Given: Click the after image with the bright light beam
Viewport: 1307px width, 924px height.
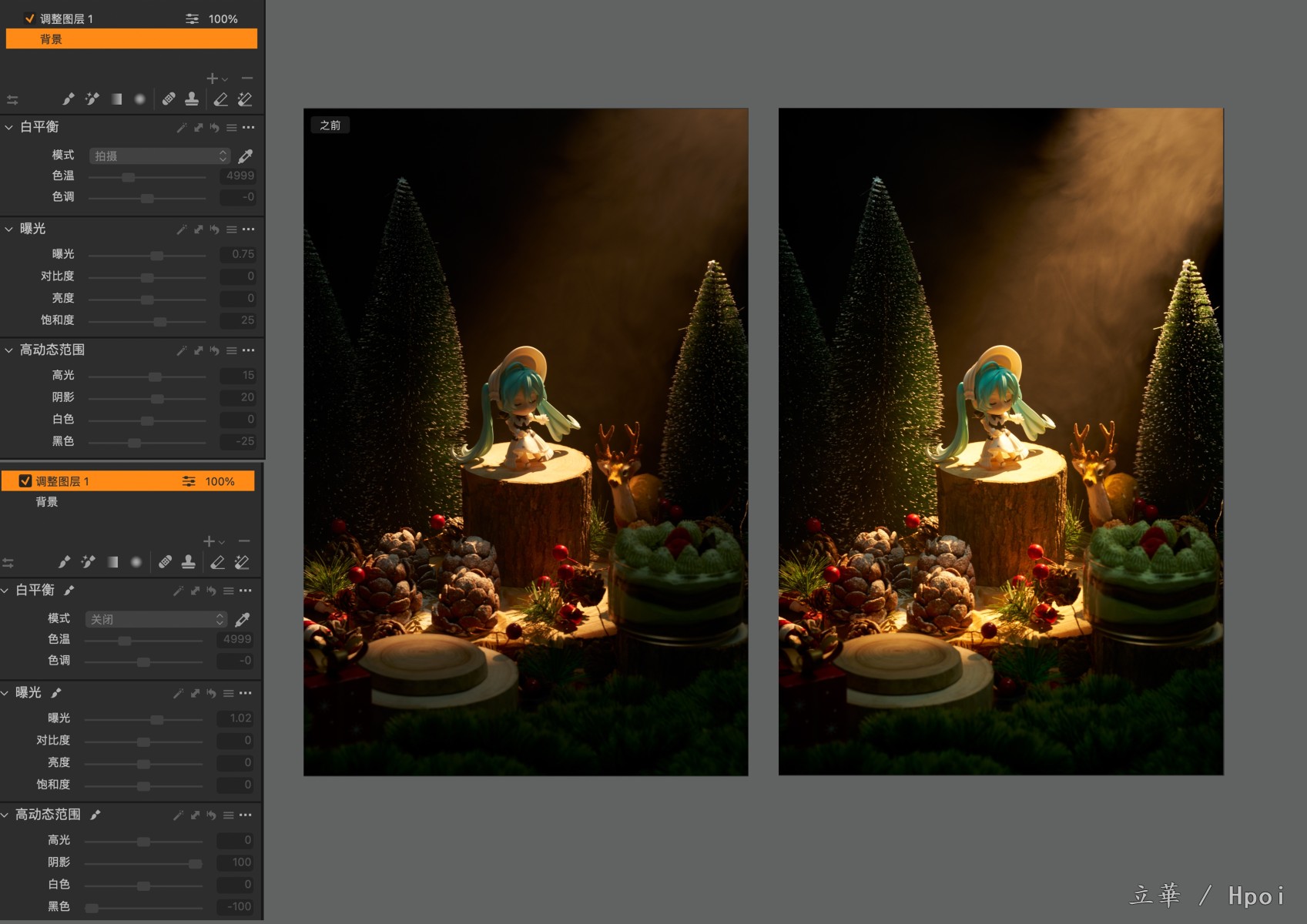Looking at the screenshot, I should [x=1001, y=442].
